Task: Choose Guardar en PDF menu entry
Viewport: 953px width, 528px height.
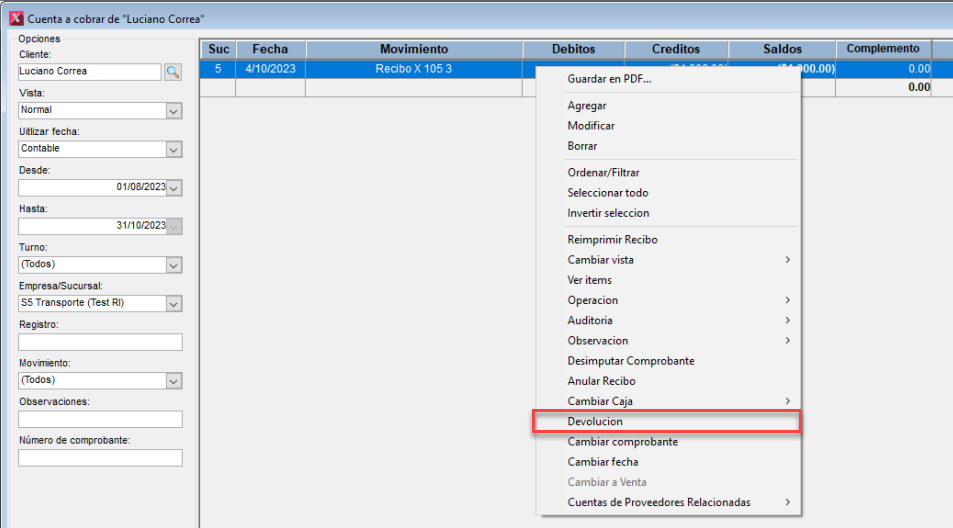Action: click(608, 79)
